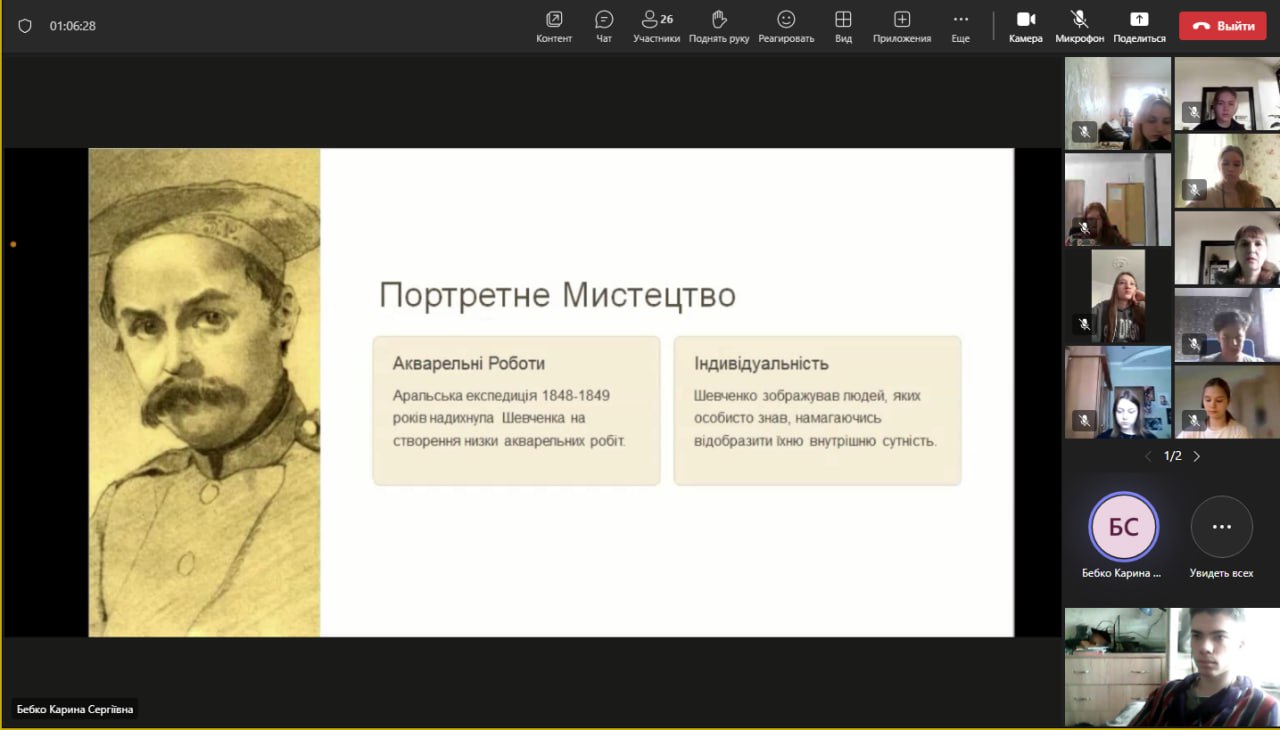Click the Індивідуальність card on slide
This screenshot has height=730, width=1280.
pyautogui.click(x=817, y=411)
